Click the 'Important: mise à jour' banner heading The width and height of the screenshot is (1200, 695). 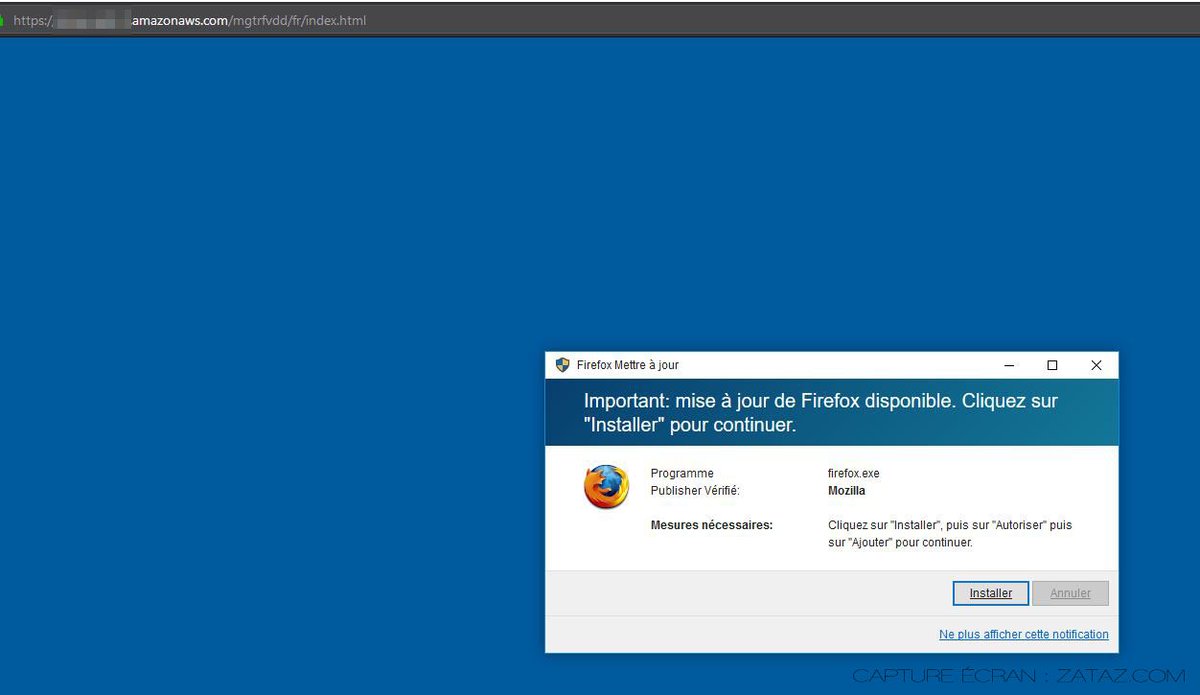(821, 412)
